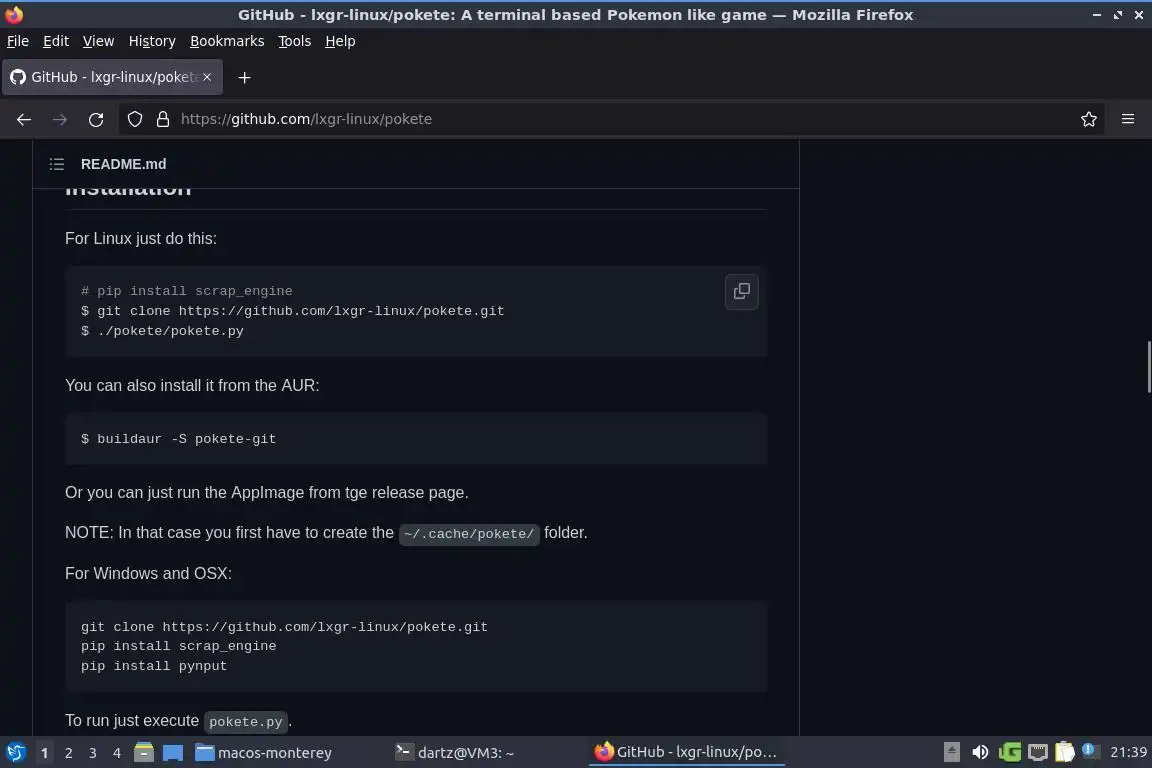Close the GitHub lxgr-linux/pokete tab
Screen dimensions: 1152x768
tap(207, 77)
